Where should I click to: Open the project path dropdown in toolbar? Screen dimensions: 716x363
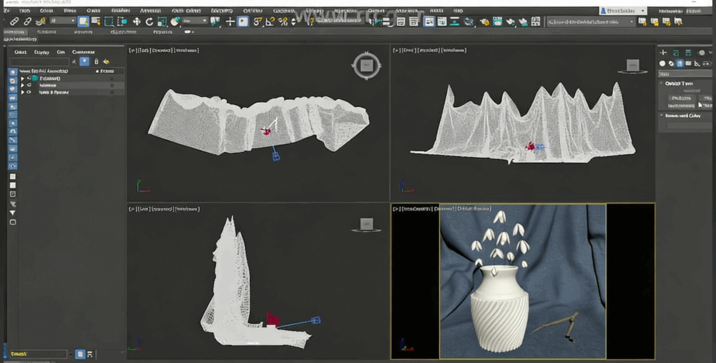coord(591,21)
